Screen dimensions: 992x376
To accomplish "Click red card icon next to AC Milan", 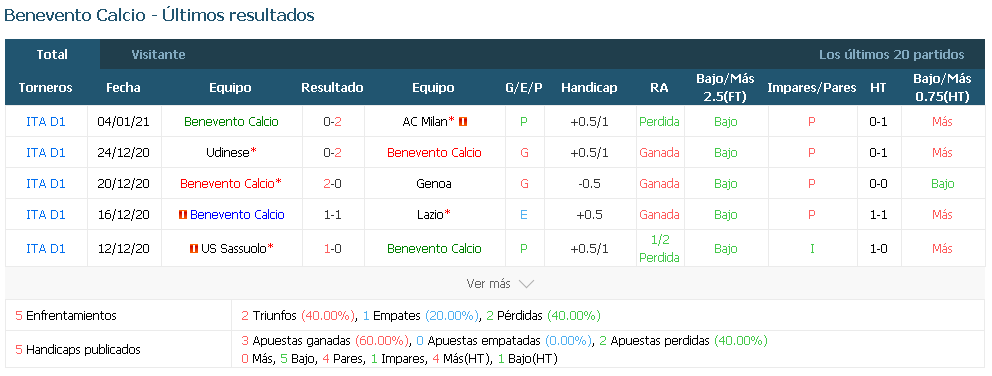I will pyautogui.click(x=463, y=122).
